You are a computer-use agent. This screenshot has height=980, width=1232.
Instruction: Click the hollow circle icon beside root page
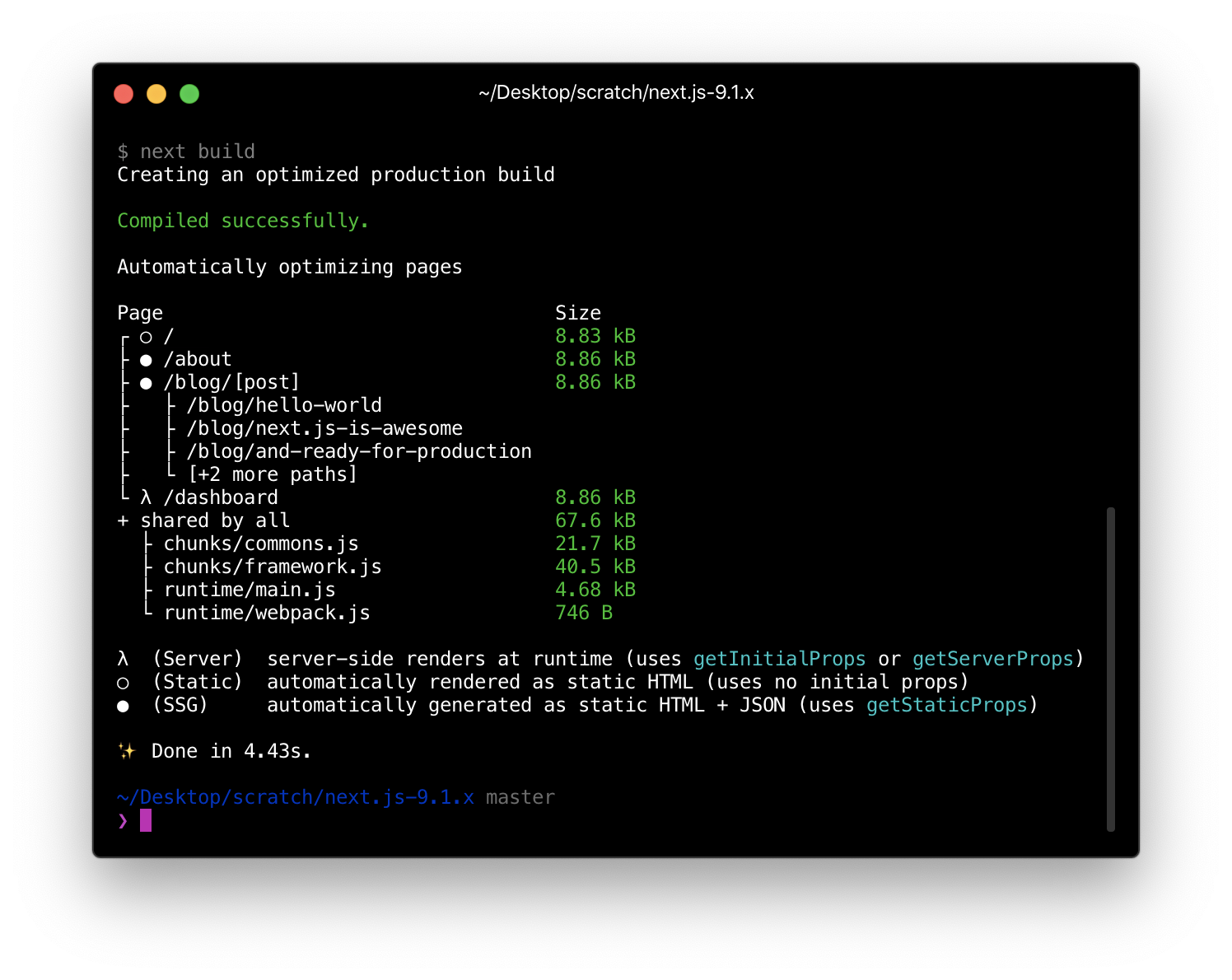tap(146, 337)
